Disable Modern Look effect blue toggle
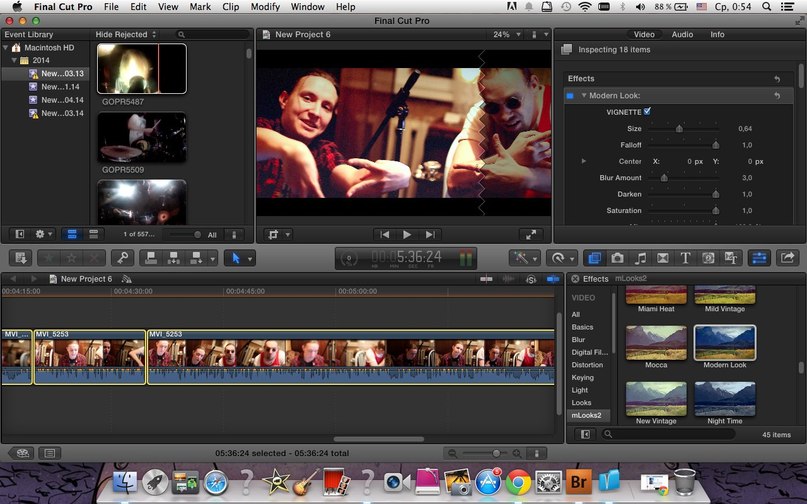This screenshot has height=504, width=807. click(570, 96)
